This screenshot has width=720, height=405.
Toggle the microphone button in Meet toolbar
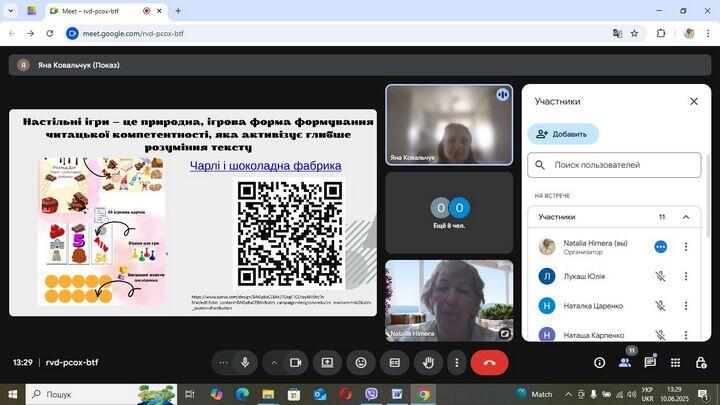[245, 363]
